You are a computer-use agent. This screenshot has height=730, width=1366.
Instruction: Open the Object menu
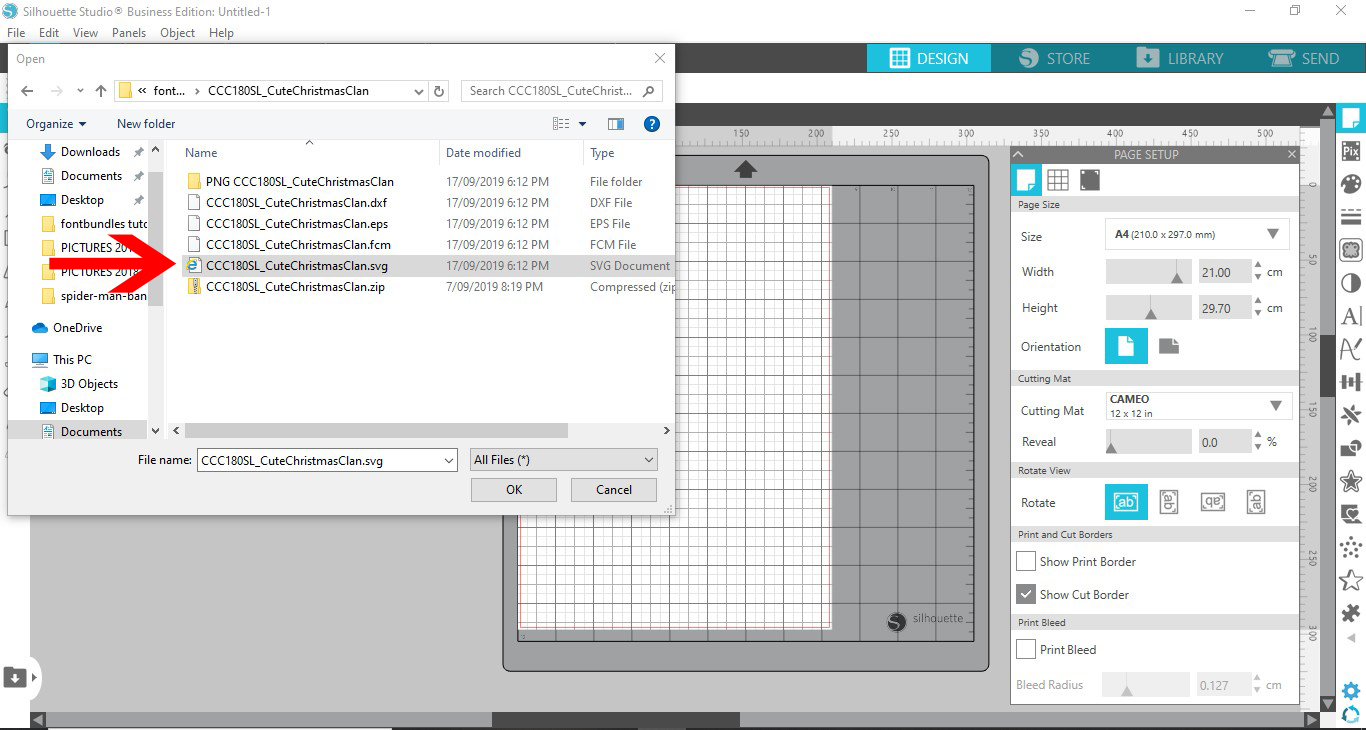point(178,33)
